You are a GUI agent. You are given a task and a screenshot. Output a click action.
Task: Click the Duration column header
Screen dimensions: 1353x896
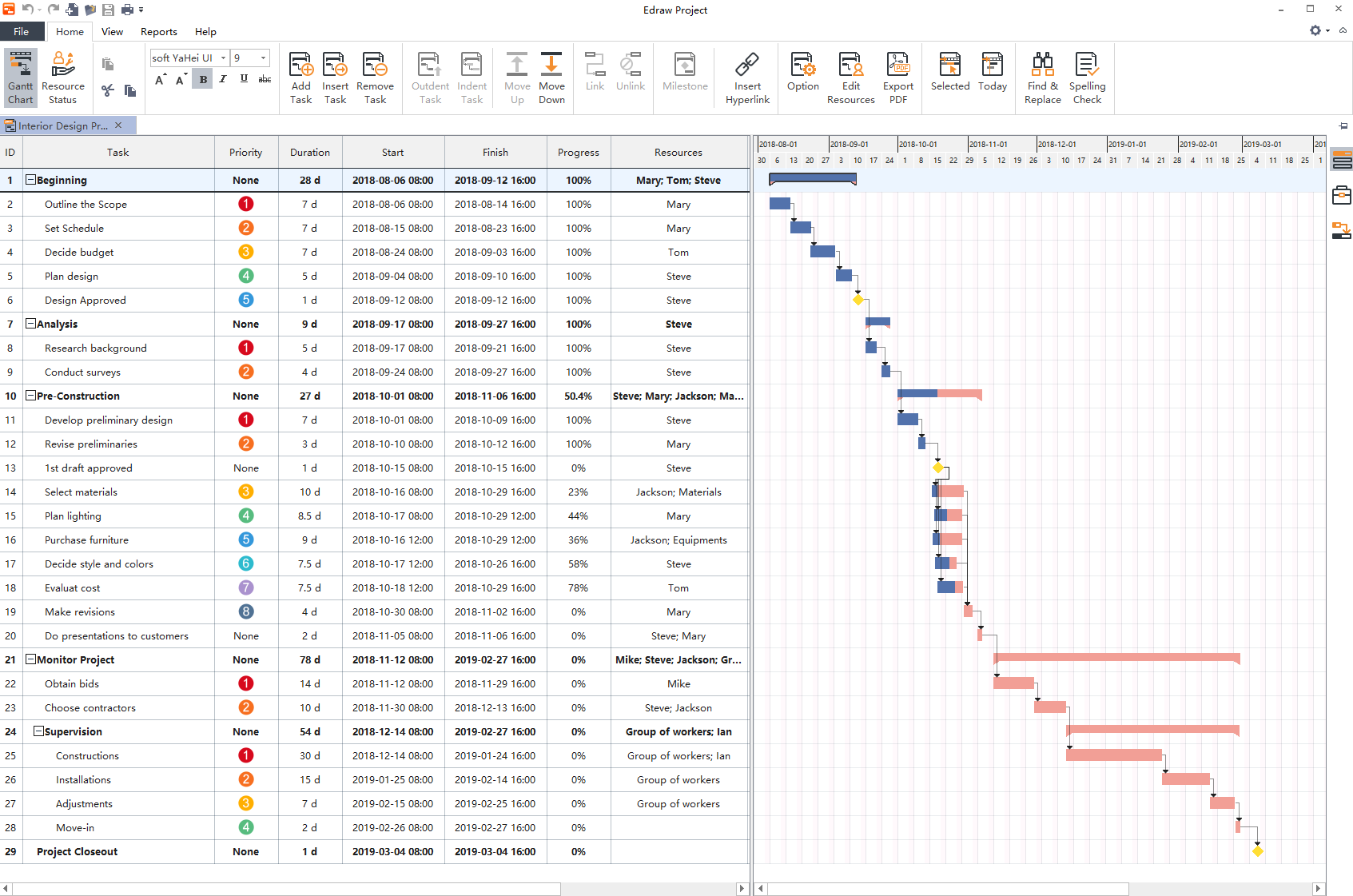click(x=309, y=152)
